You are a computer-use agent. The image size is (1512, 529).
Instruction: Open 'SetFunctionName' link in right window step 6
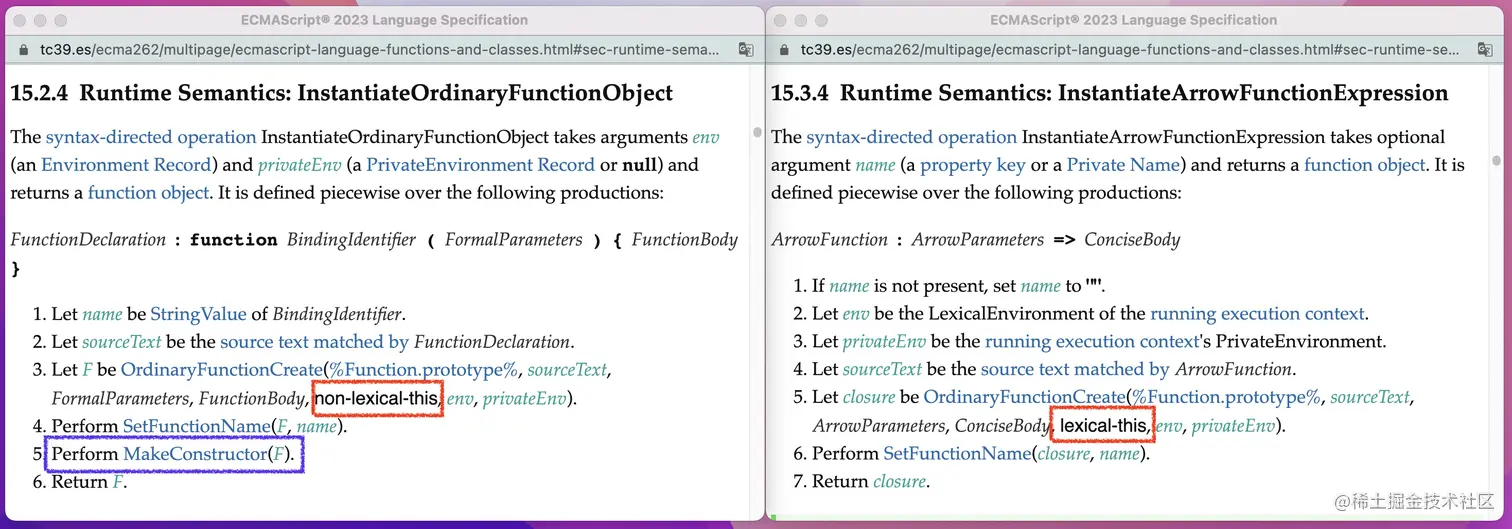[x=957, y=454]
